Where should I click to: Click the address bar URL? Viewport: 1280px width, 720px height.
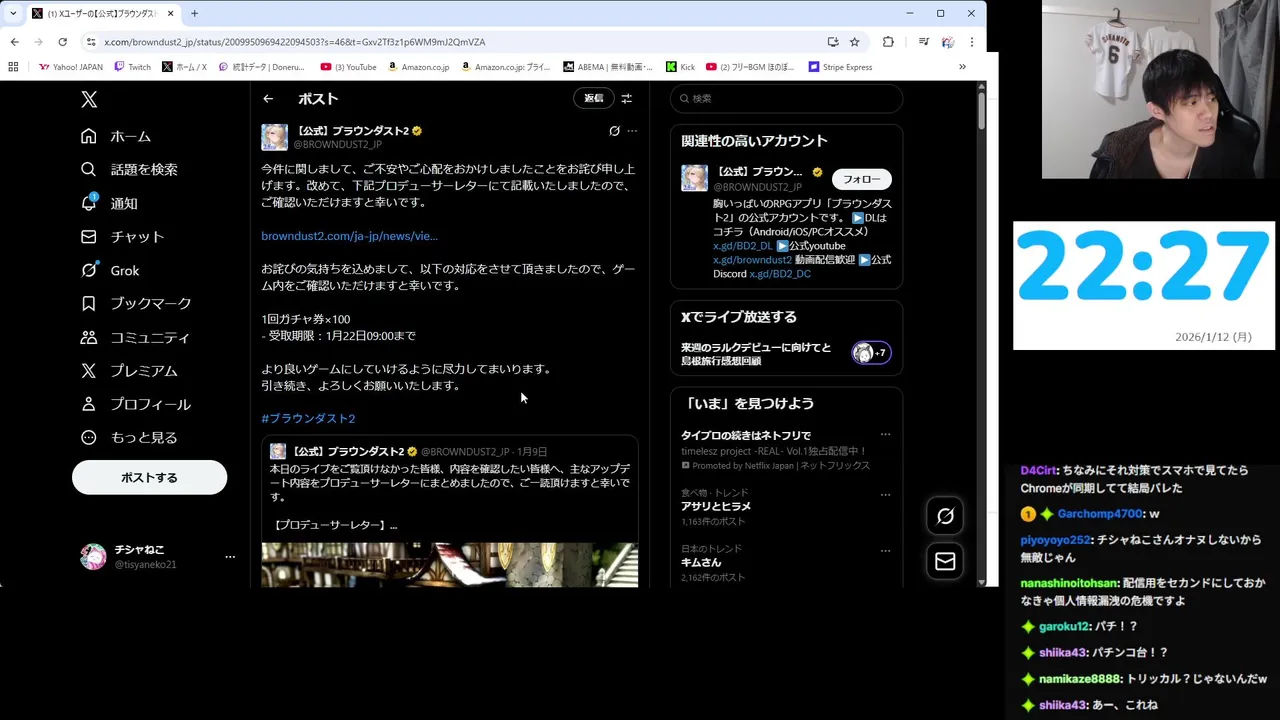pos(295,42)
